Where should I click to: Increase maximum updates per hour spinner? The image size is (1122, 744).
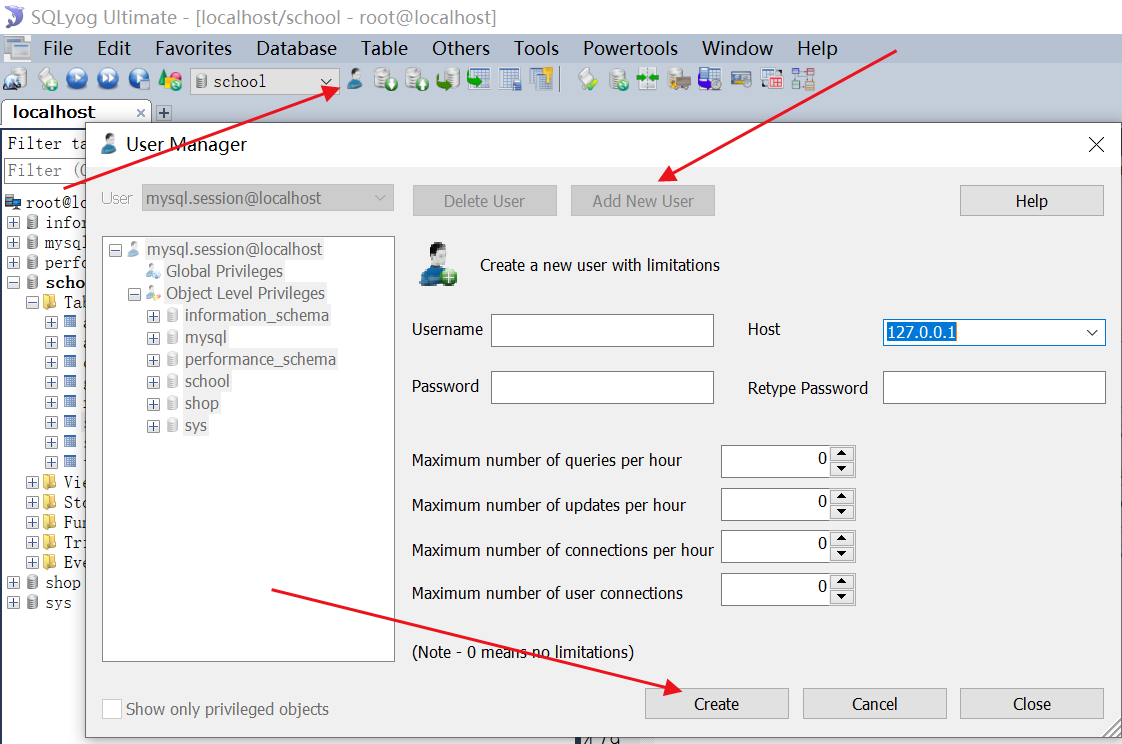tap(842, 496)
